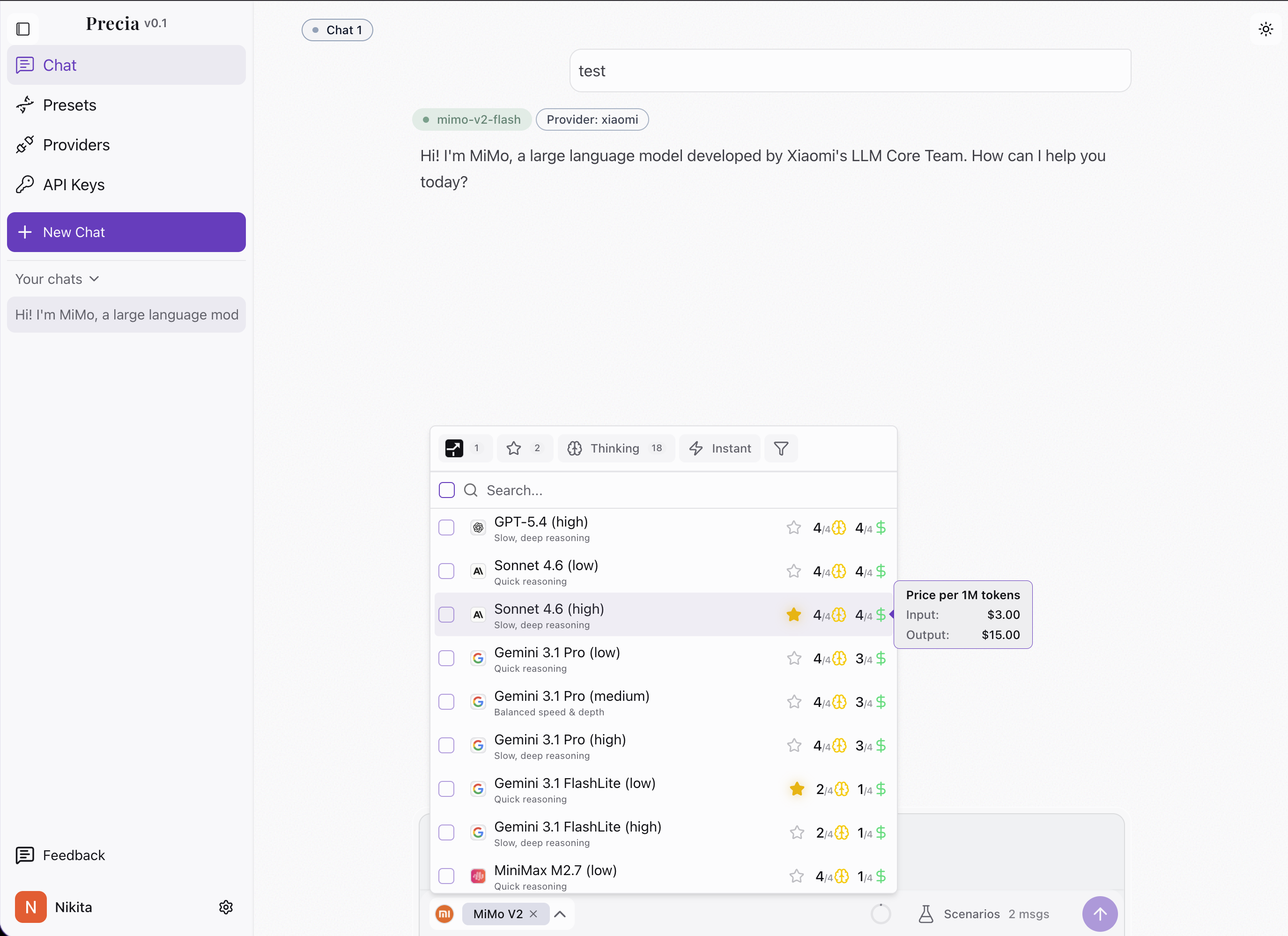Favorite GPT-5.4 (high) star icon
Screen dimensions: 1288x936
click(793, 527)
